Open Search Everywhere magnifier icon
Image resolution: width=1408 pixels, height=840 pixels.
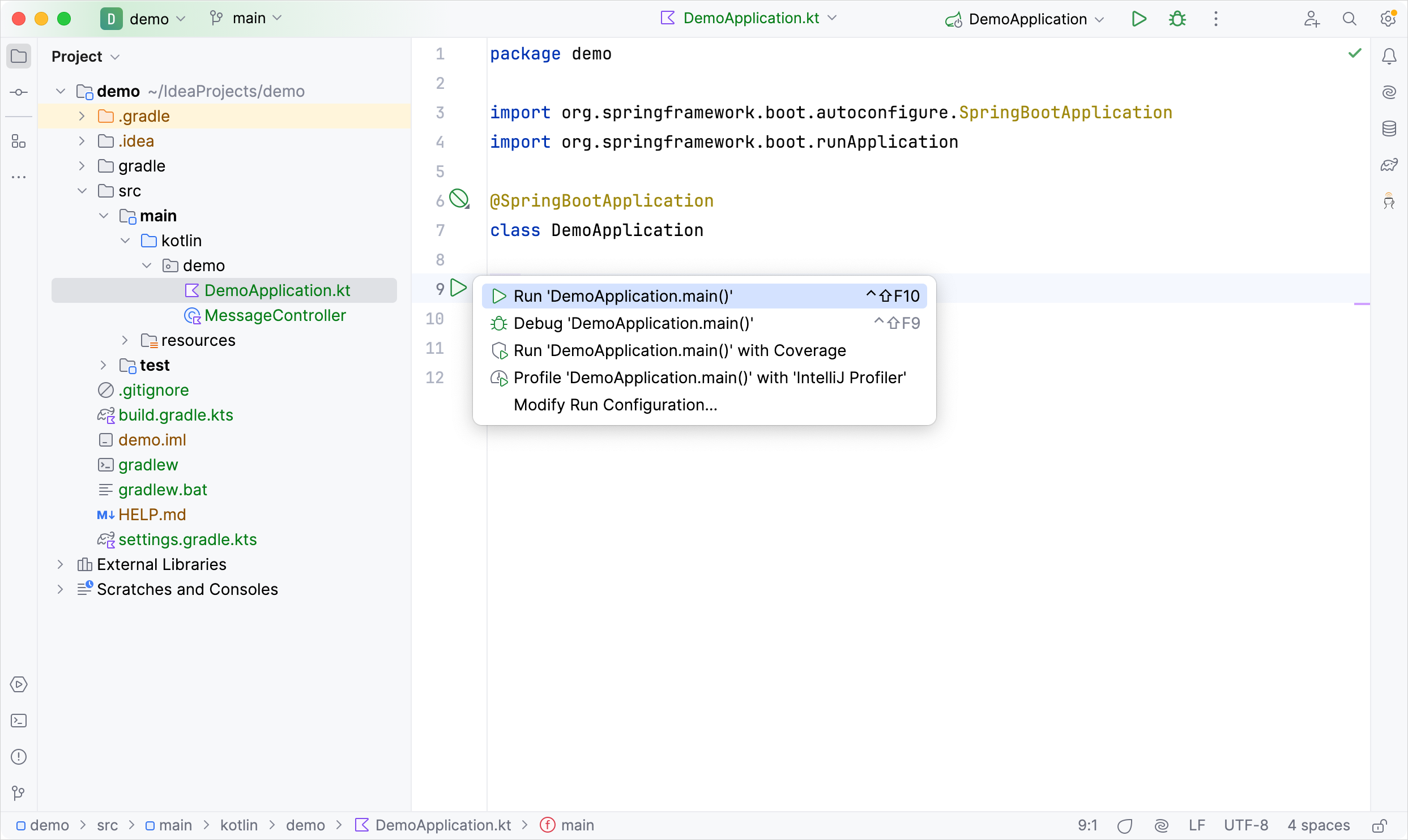1350,19
